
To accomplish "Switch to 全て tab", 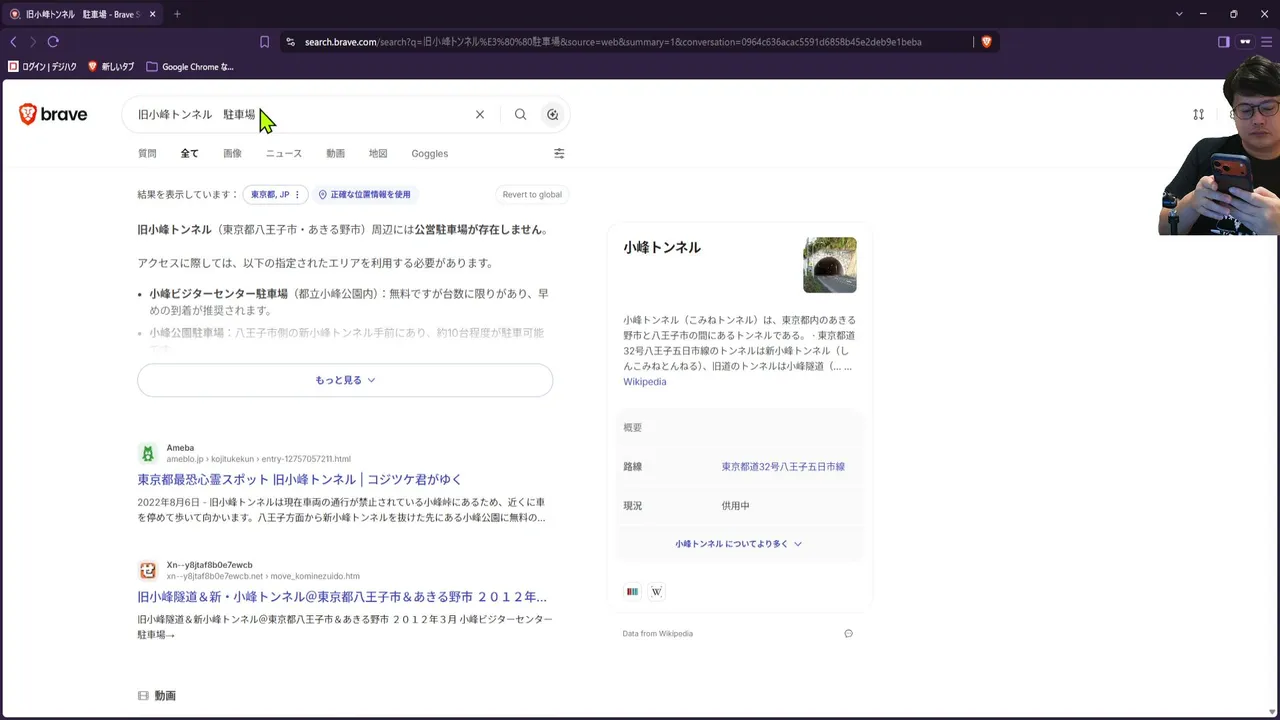I will (190, 153).
